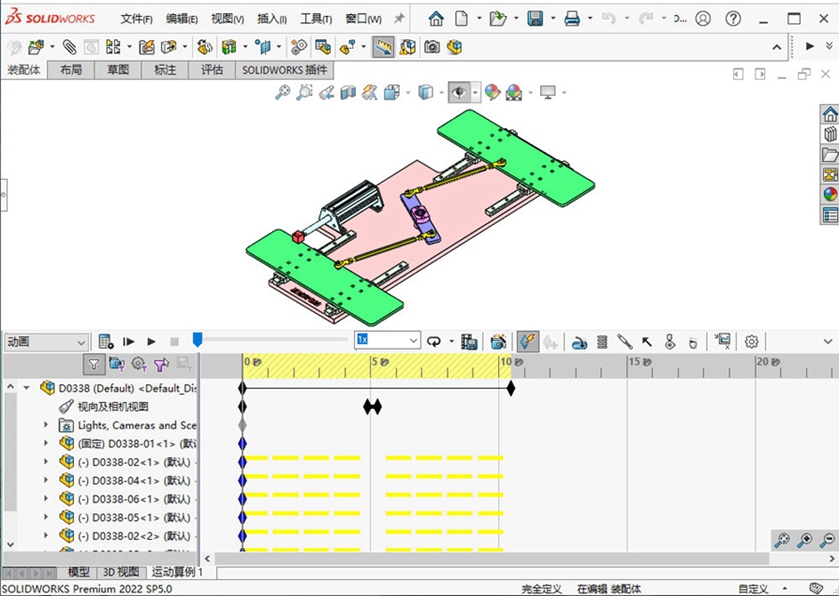839x596 pixels.
Task: Switch to the 草图 tab
Action: 117,70
